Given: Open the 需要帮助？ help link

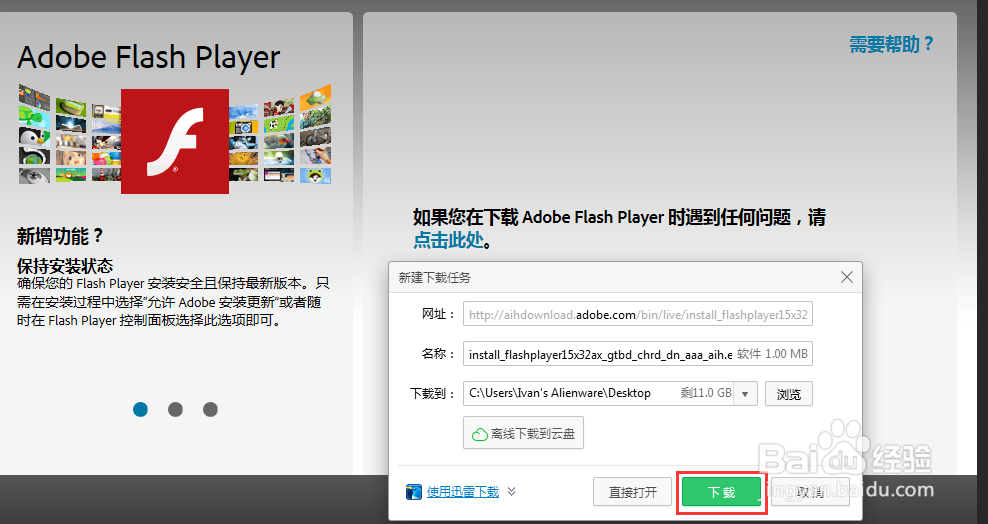Looking at the screenshot, I should [891, 44].
